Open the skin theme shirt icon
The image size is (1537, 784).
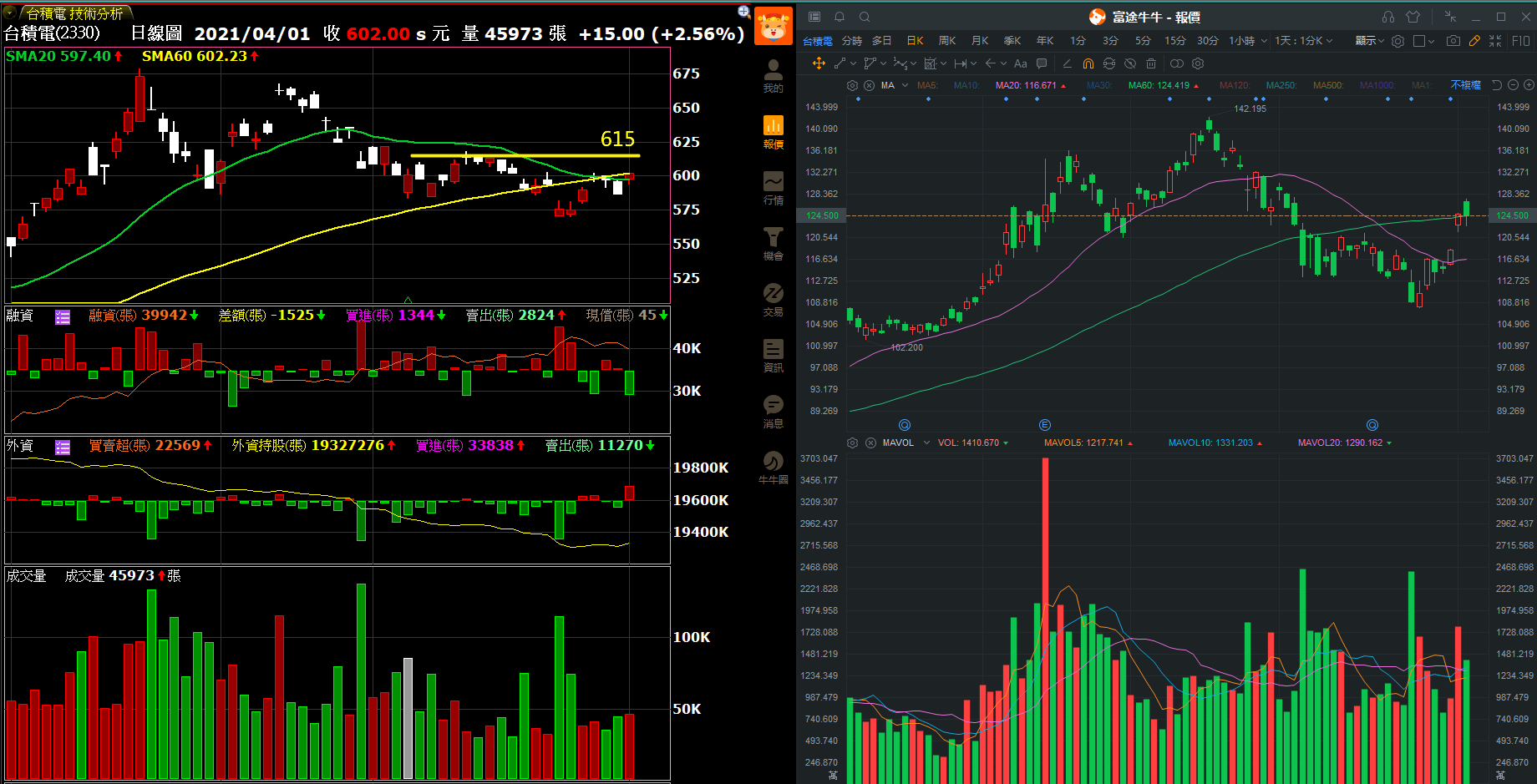[1413, 17]
